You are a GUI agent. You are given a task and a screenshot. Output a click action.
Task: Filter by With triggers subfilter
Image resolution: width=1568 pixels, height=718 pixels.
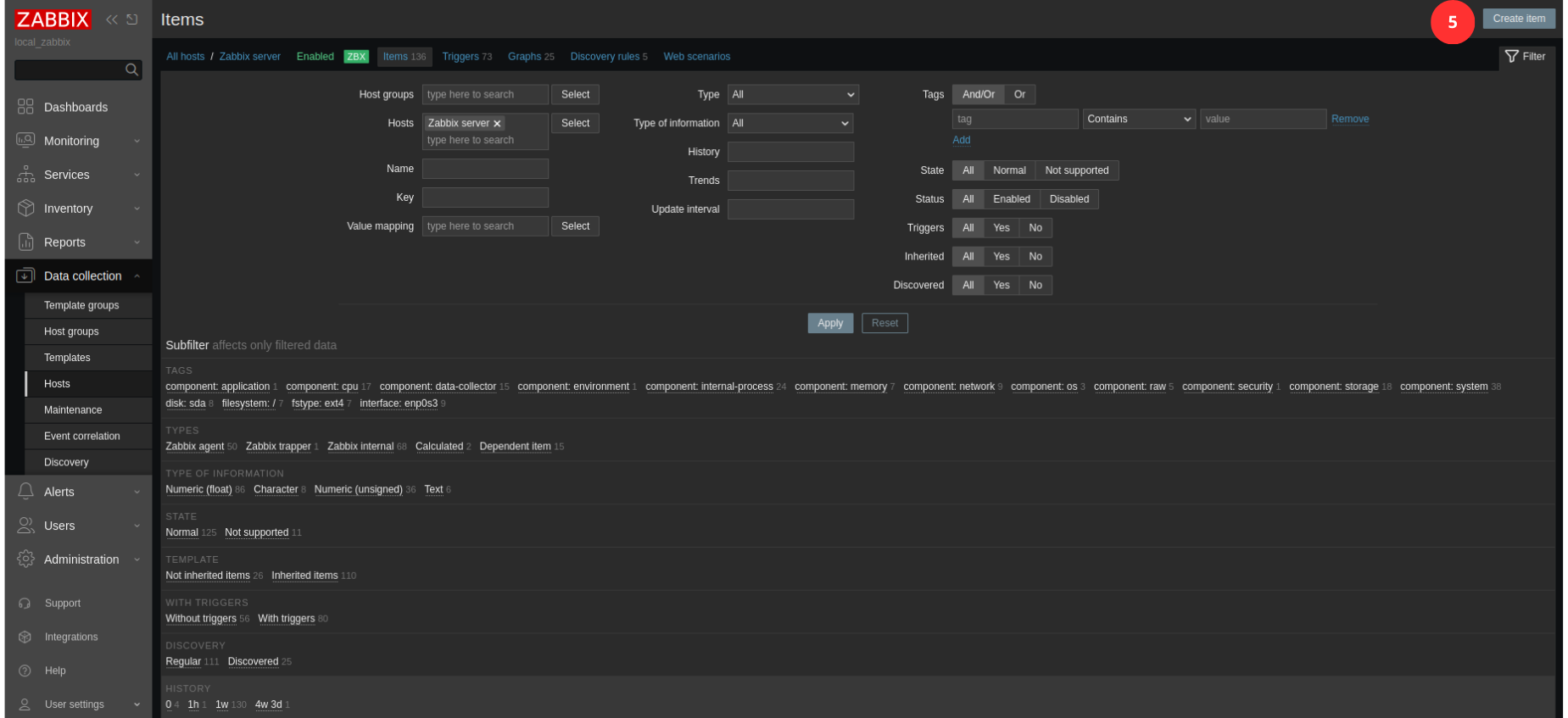coord(286,619)
